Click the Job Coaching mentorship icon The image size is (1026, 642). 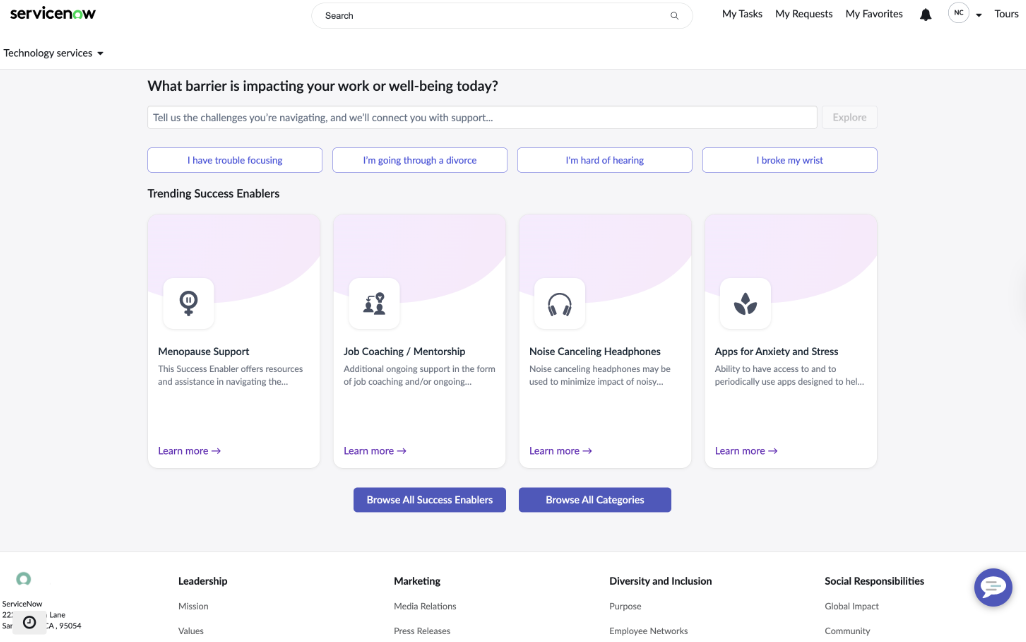coord(374,304)
